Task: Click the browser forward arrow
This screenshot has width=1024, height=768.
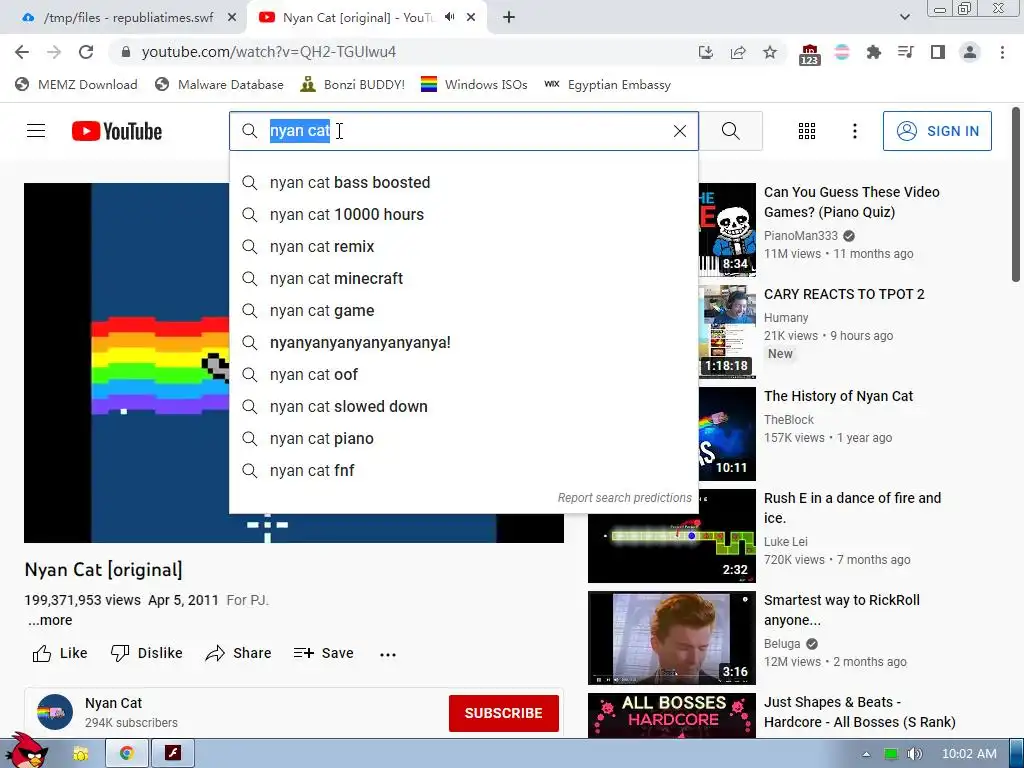Action: tap(54, 52)
